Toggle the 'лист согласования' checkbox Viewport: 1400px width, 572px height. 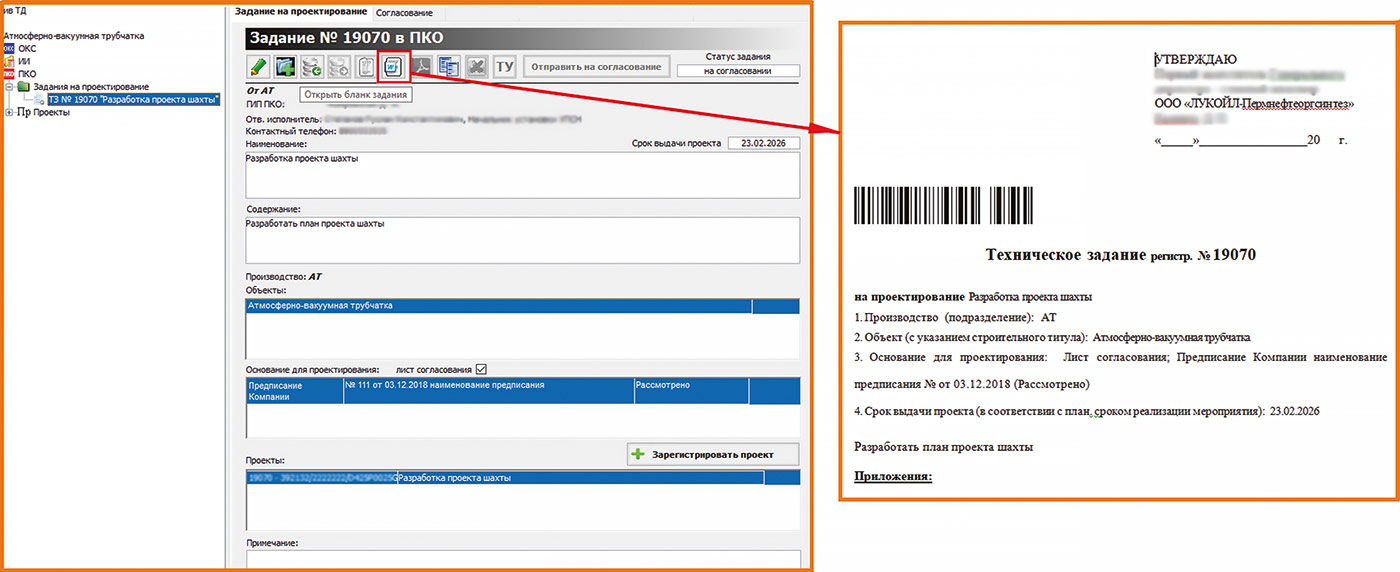coord(481,368)
